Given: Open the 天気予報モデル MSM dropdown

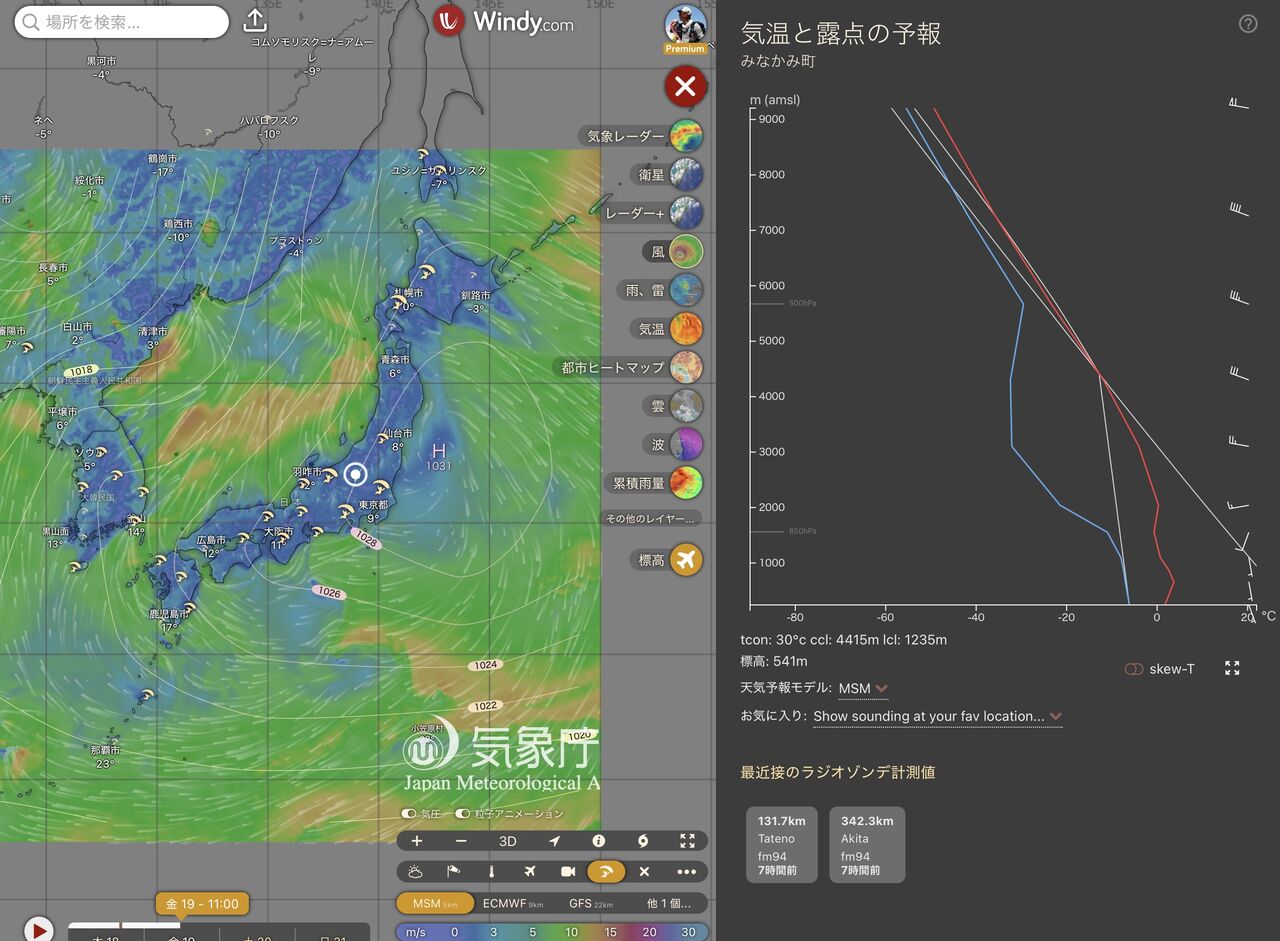Looking at the screenshot, I should (863, 689).
